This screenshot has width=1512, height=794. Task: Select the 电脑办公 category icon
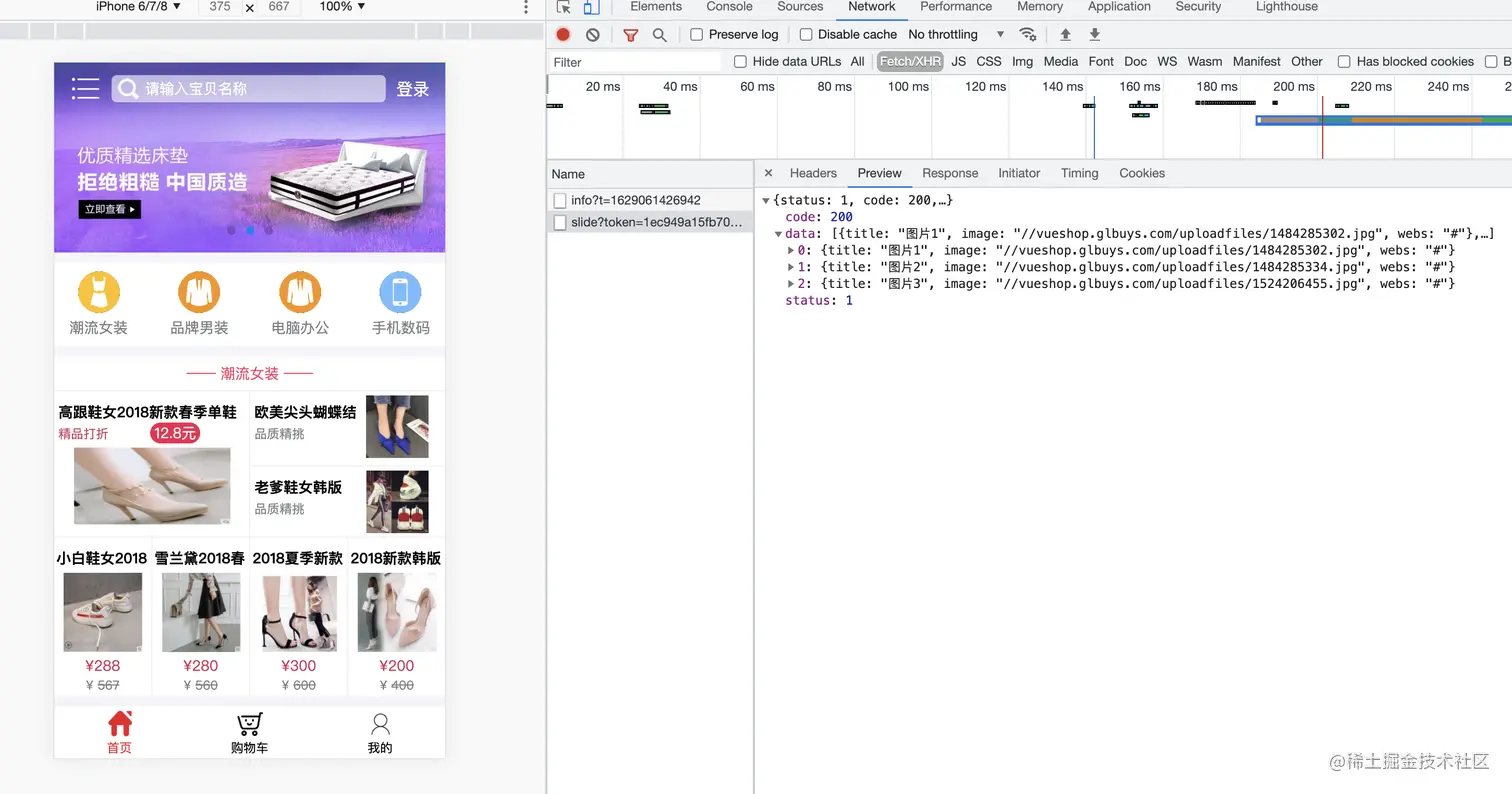coord(300,292)
